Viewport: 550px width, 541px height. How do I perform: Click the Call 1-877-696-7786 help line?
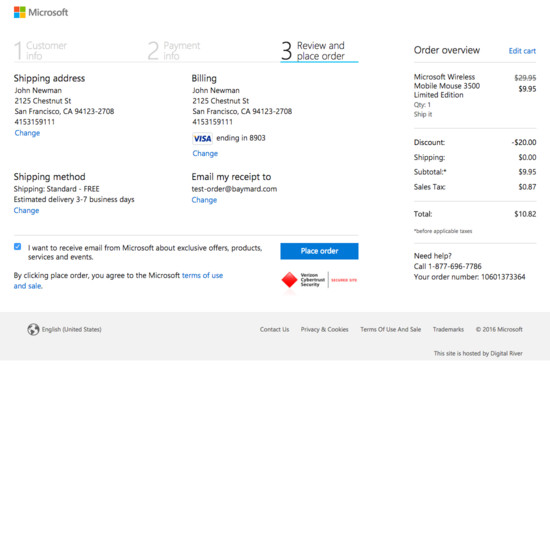pyautogui.click(x=448, y=266)
